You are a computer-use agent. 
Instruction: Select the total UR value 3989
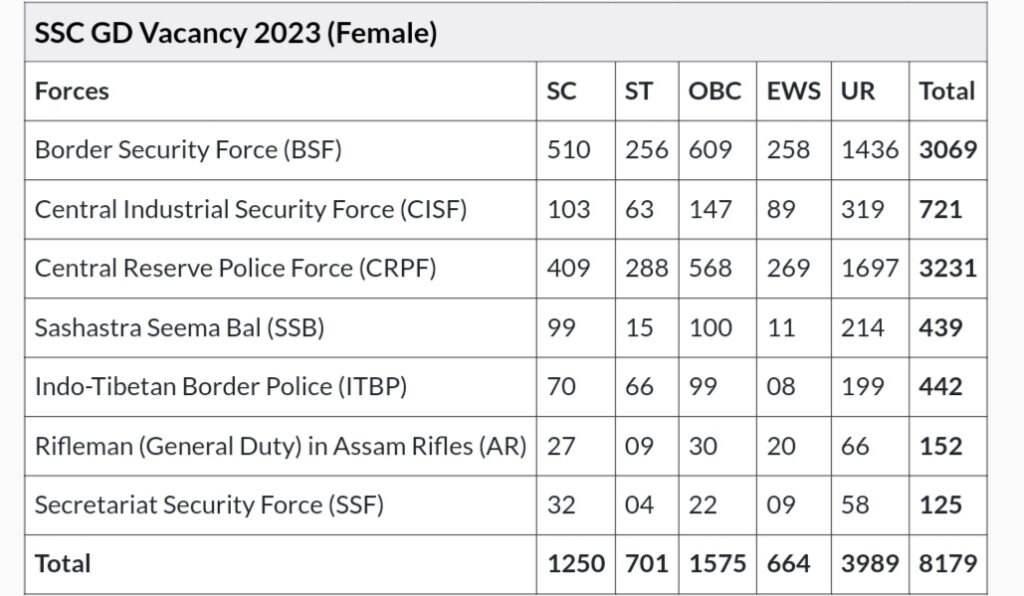coord(870,564)
